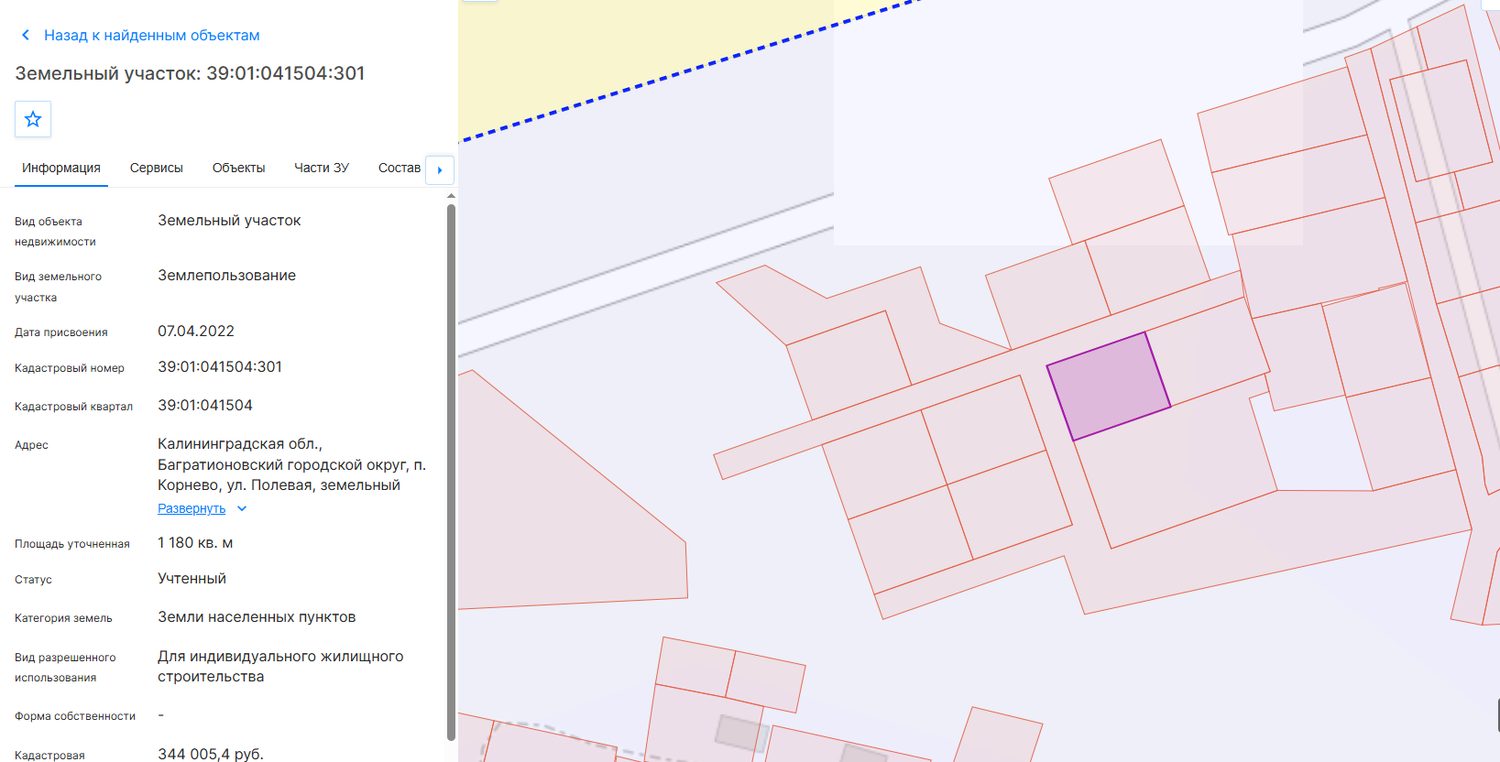This screenshot has height=762, width=1500.
Task: Open the Состав tab
Action: click(400, 168)
